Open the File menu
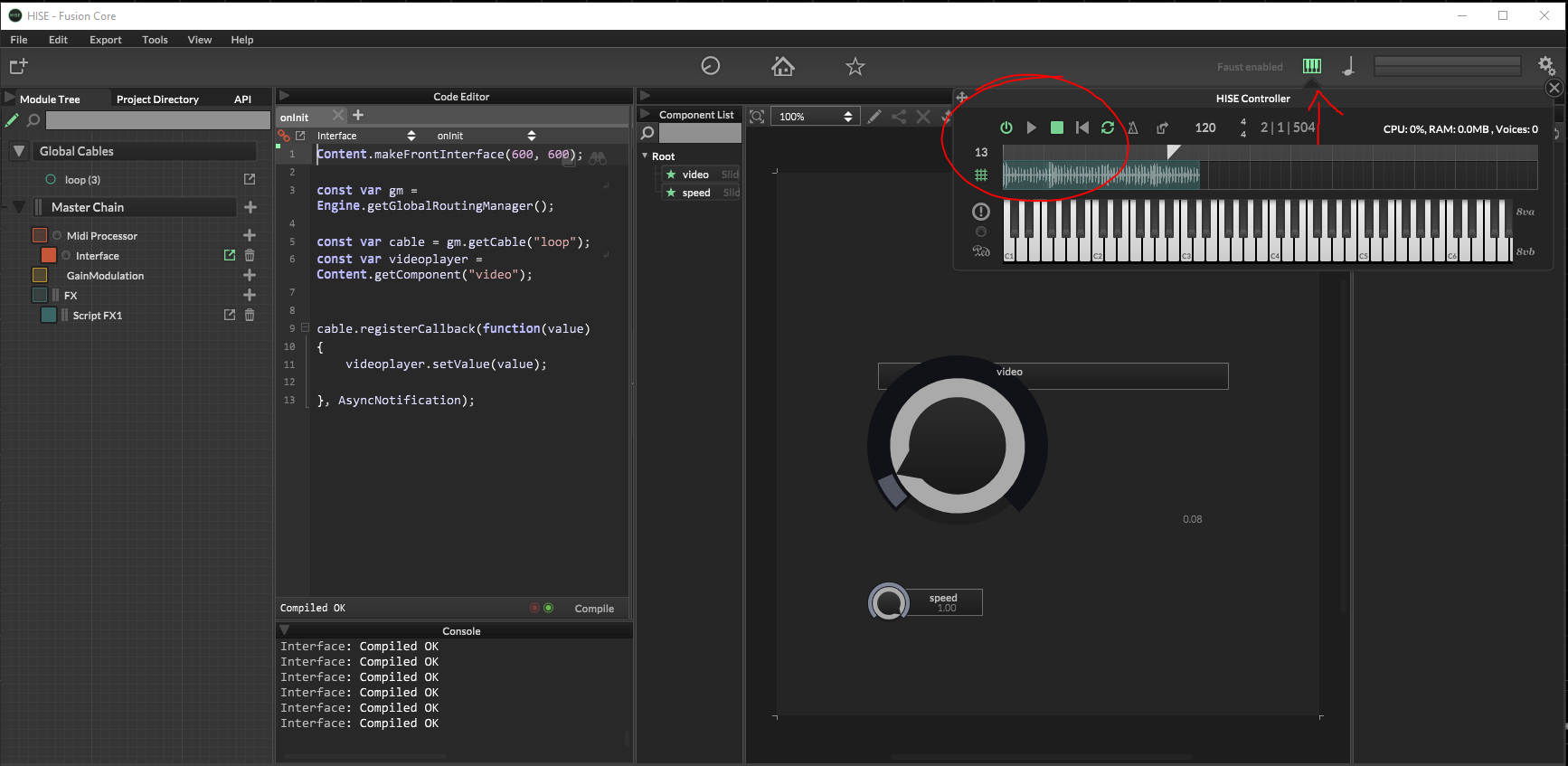This screenshot has width=1568, height=766. coord(19,40)
